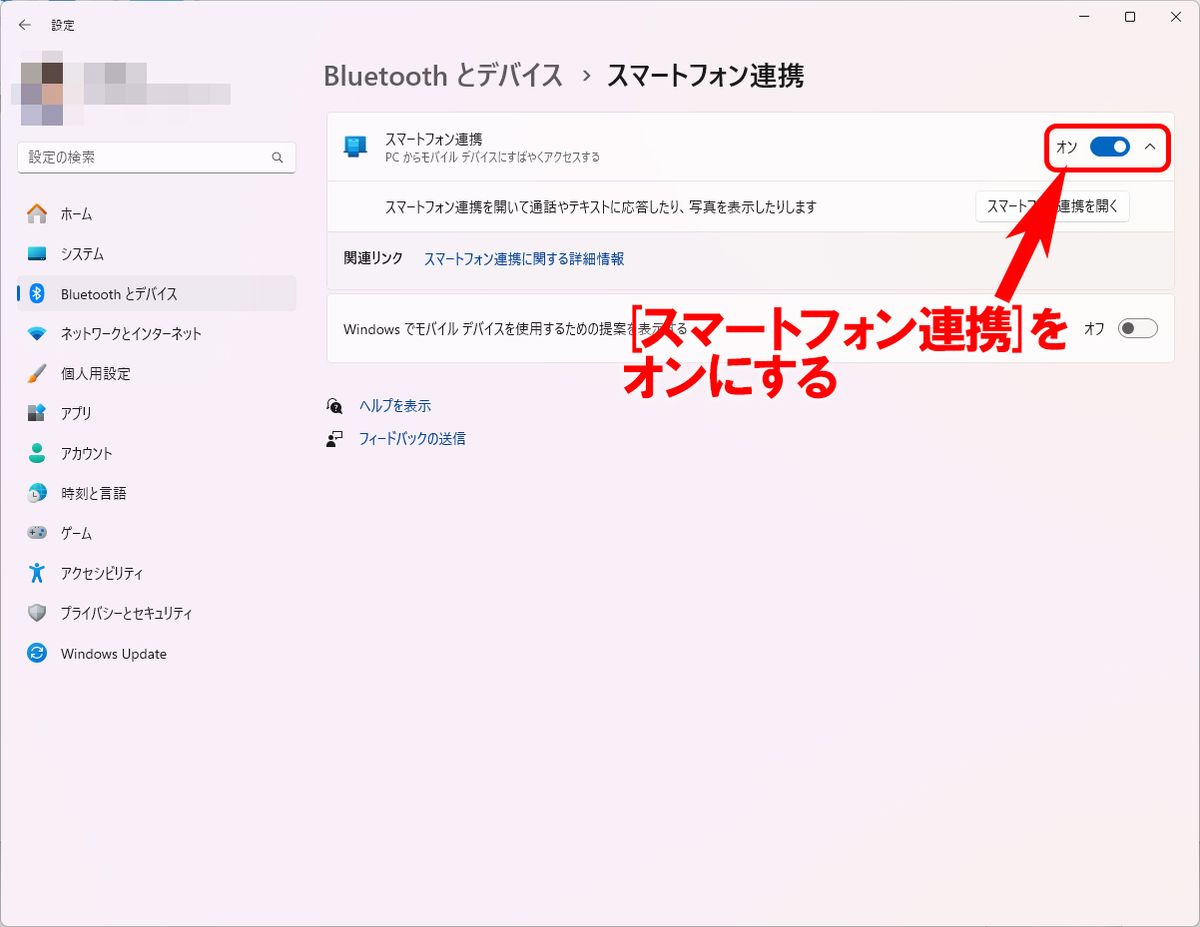Click the ヘルプを表示 link
The image size is (1200, 927).
(x=395, y=406)
